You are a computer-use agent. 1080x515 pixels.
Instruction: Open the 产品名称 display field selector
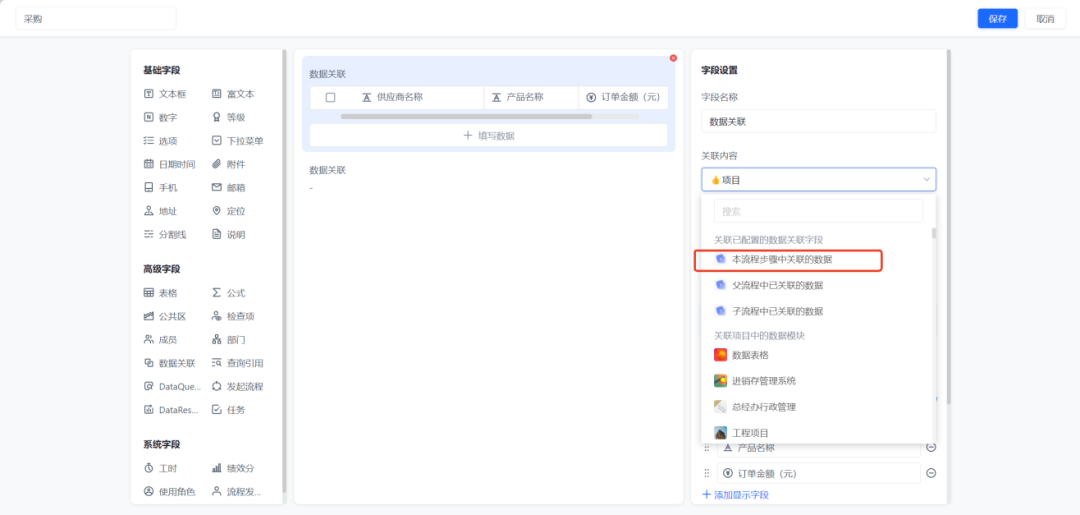click(818, 448)
